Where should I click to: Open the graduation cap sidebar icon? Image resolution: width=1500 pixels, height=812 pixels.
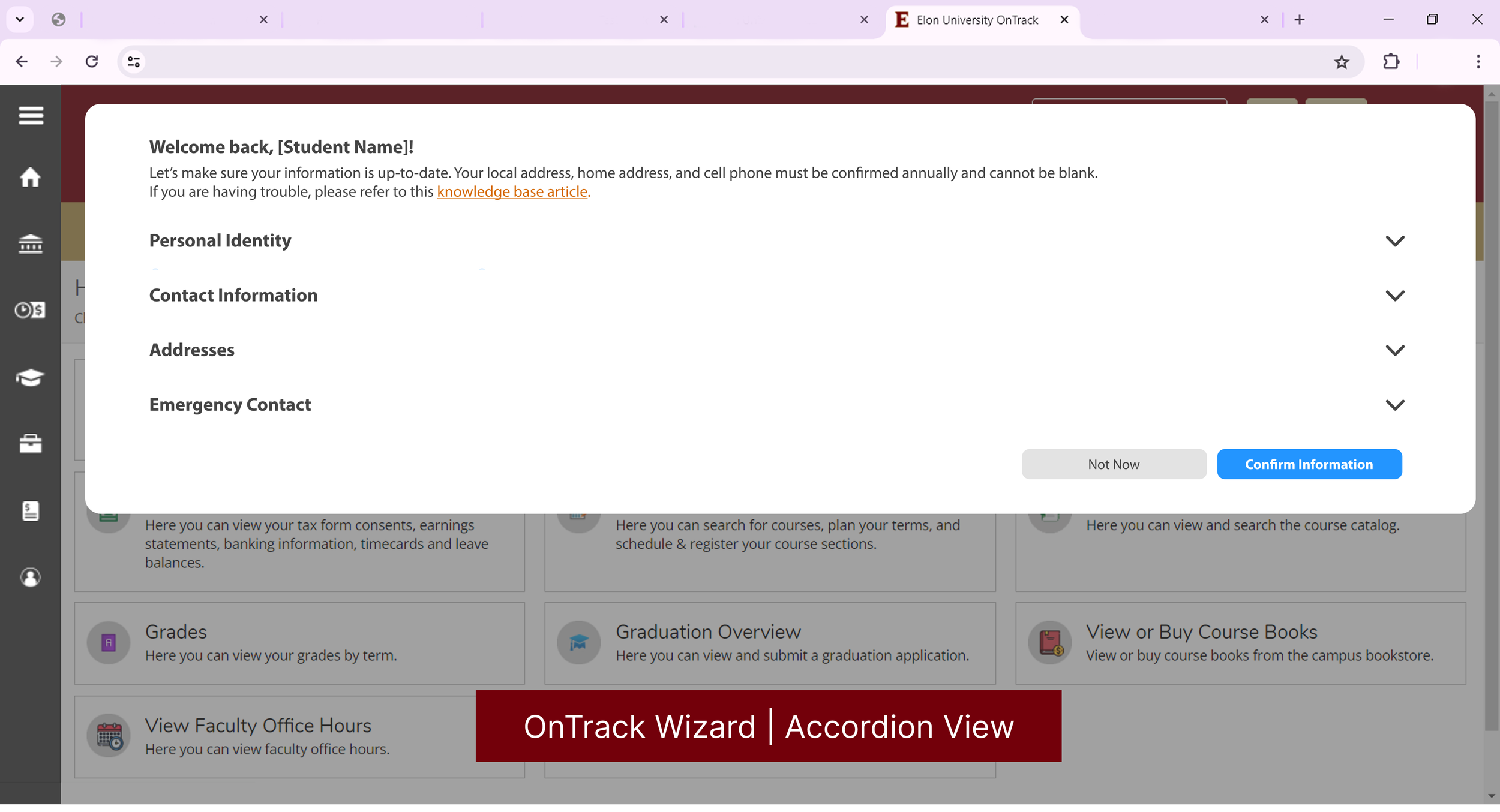pyautogui.click(x=31, y=378)
